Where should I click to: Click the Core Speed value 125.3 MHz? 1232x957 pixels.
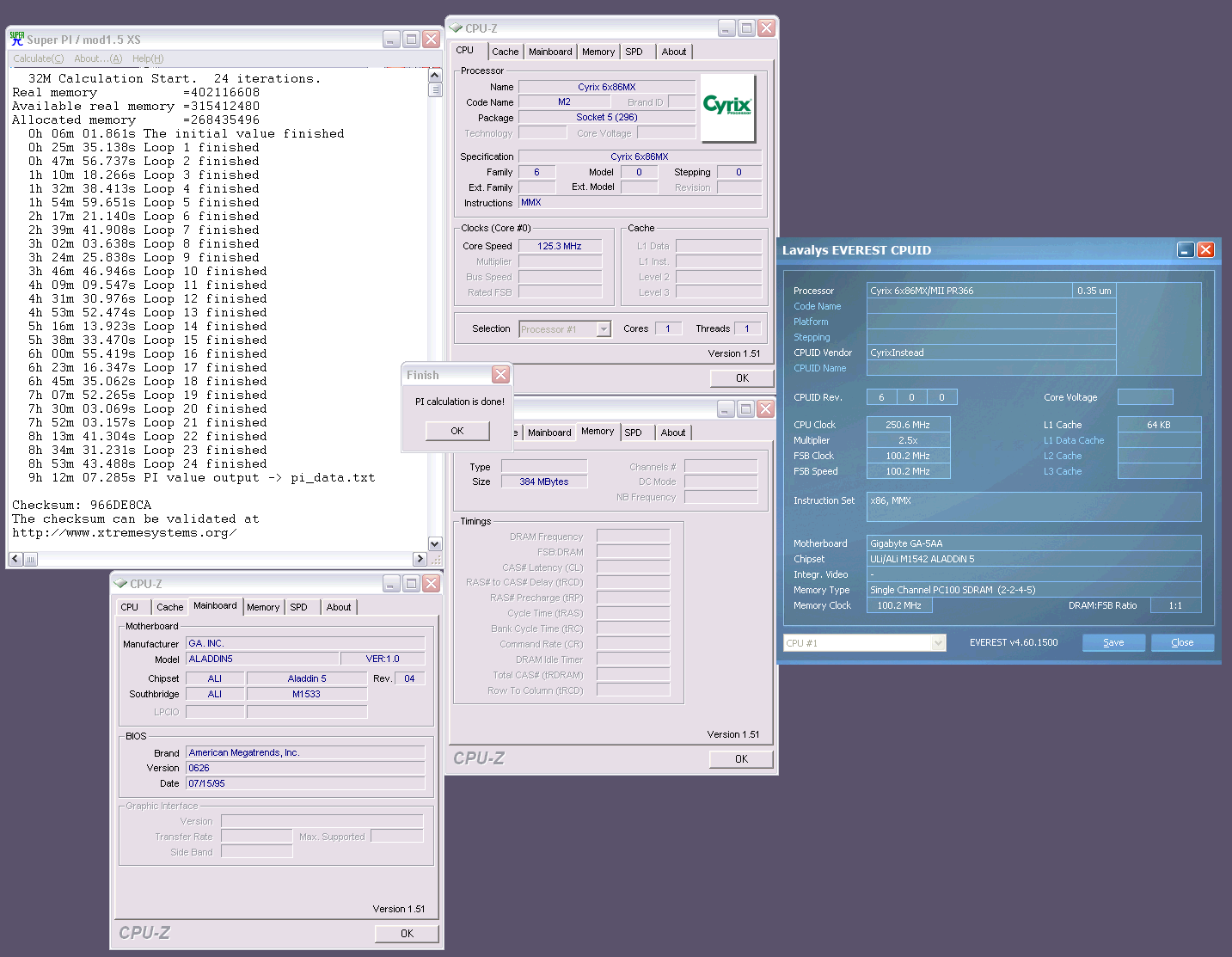[x=560, y=246]
